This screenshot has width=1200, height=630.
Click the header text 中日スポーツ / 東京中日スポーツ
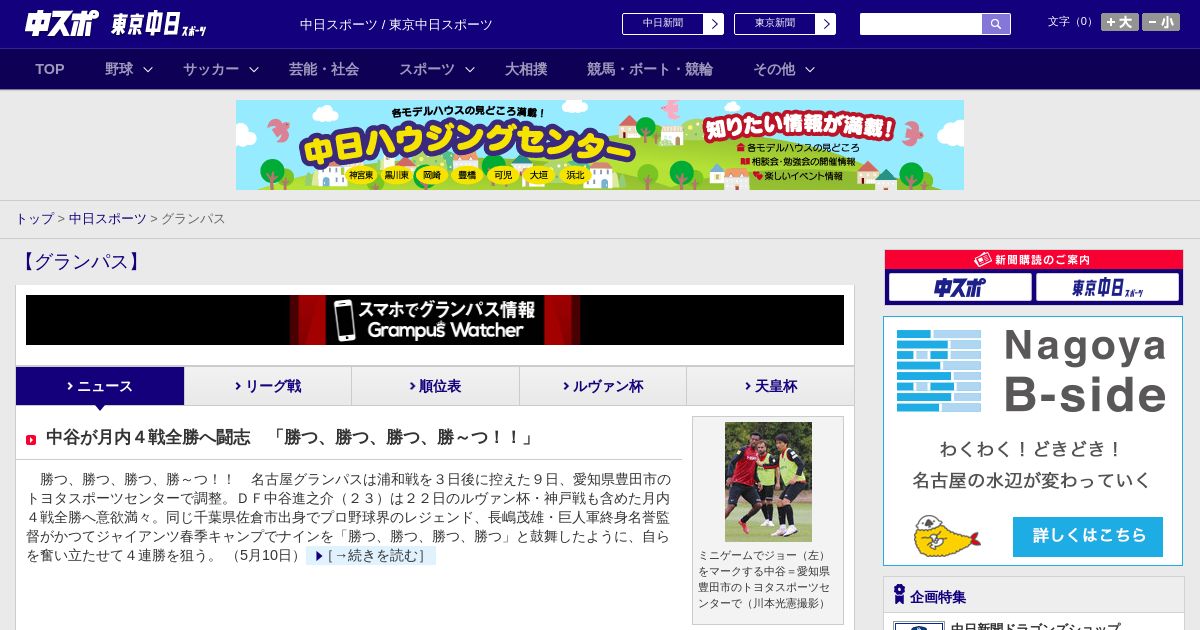coord(396,24)
